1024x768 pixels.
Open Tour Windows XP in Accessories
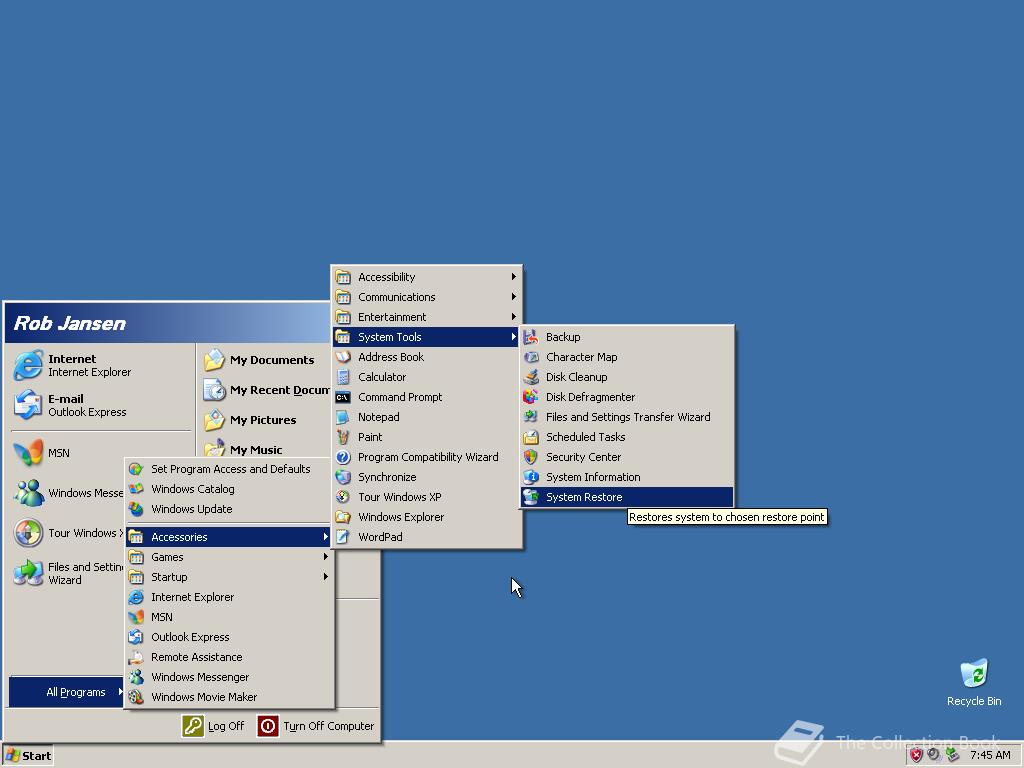426,497
